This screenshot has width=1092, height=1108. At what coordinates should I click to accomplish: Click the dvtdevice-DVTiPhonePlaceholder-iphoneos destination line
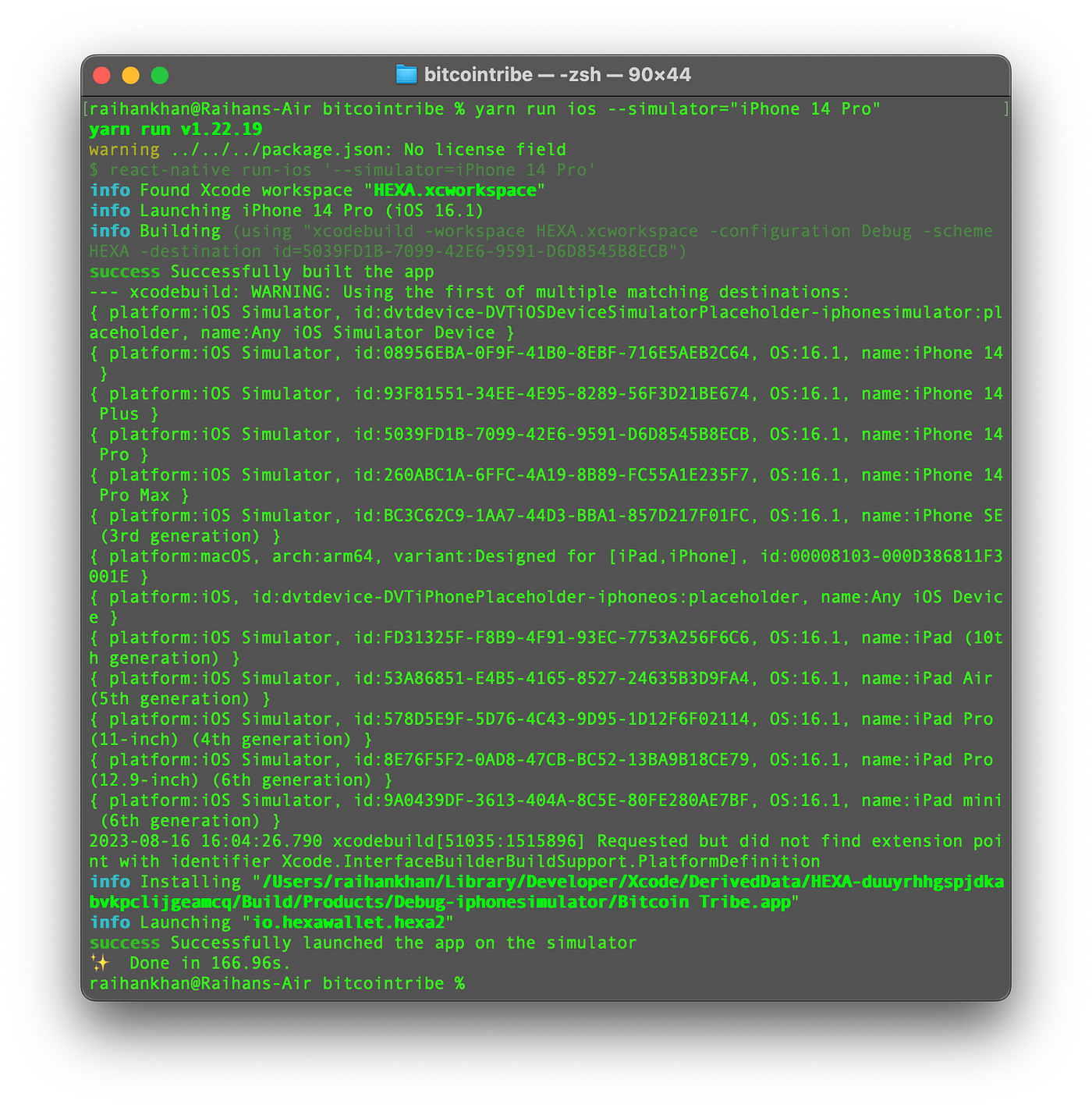click(546, 597)
